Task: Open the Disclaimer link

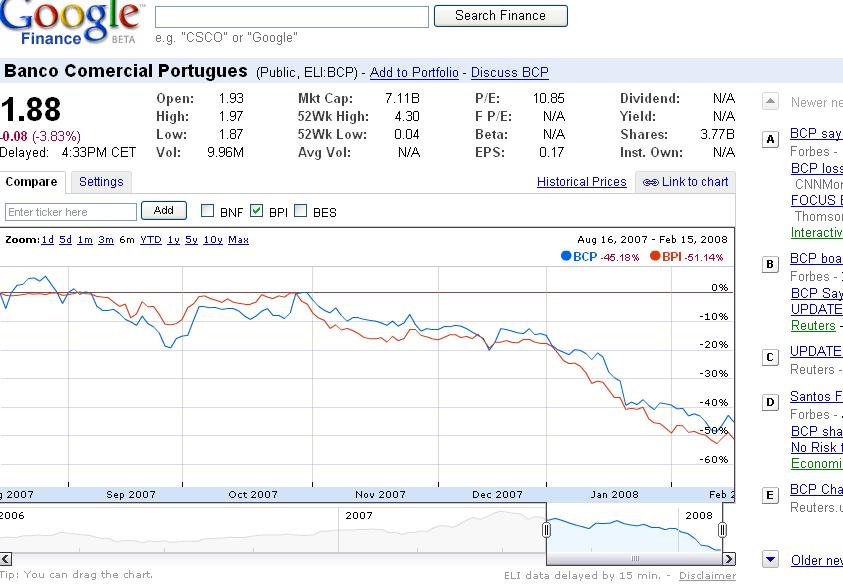Action: pos(708,575)
